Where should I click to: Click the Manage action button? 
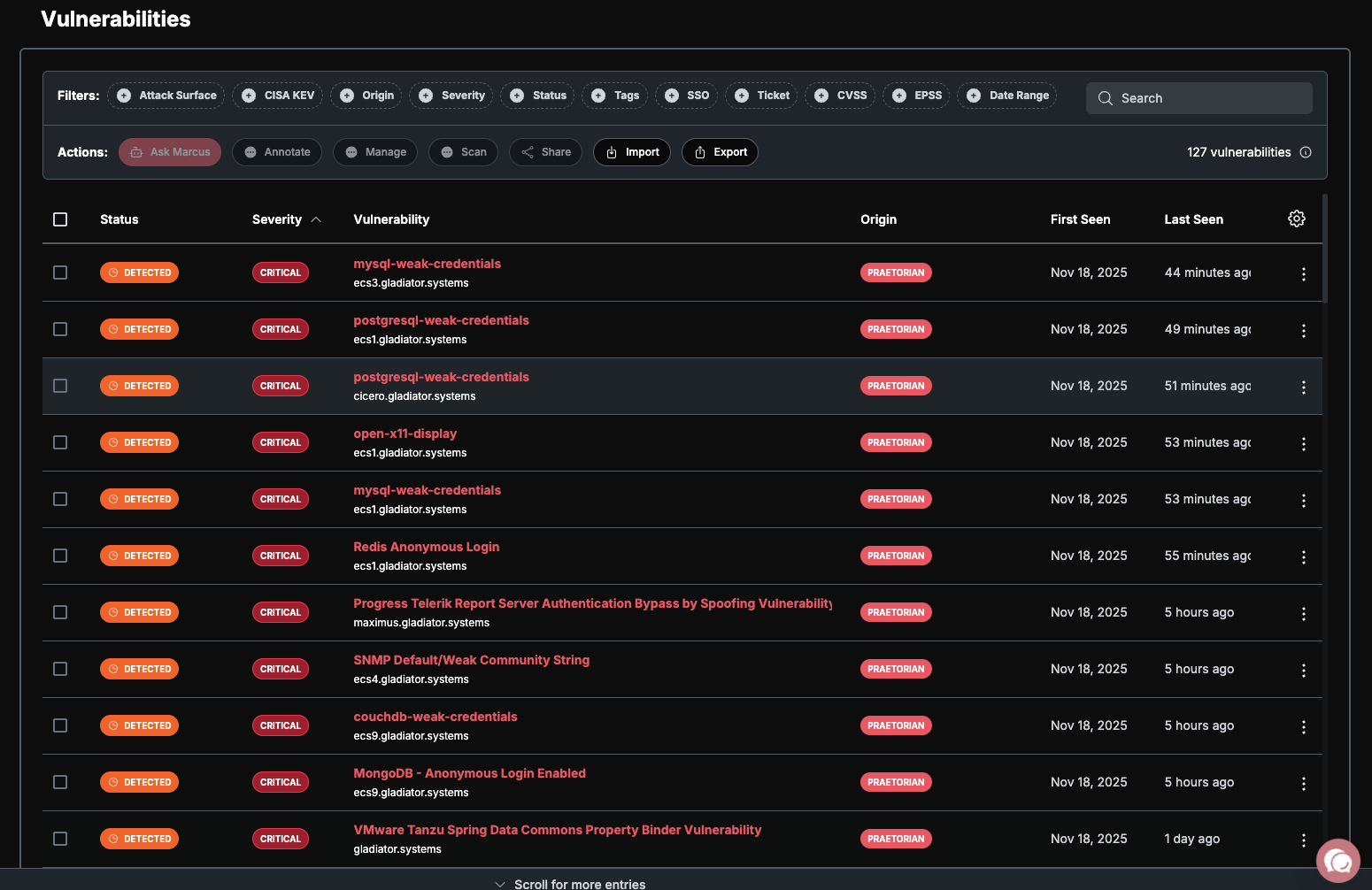point(375,152)
